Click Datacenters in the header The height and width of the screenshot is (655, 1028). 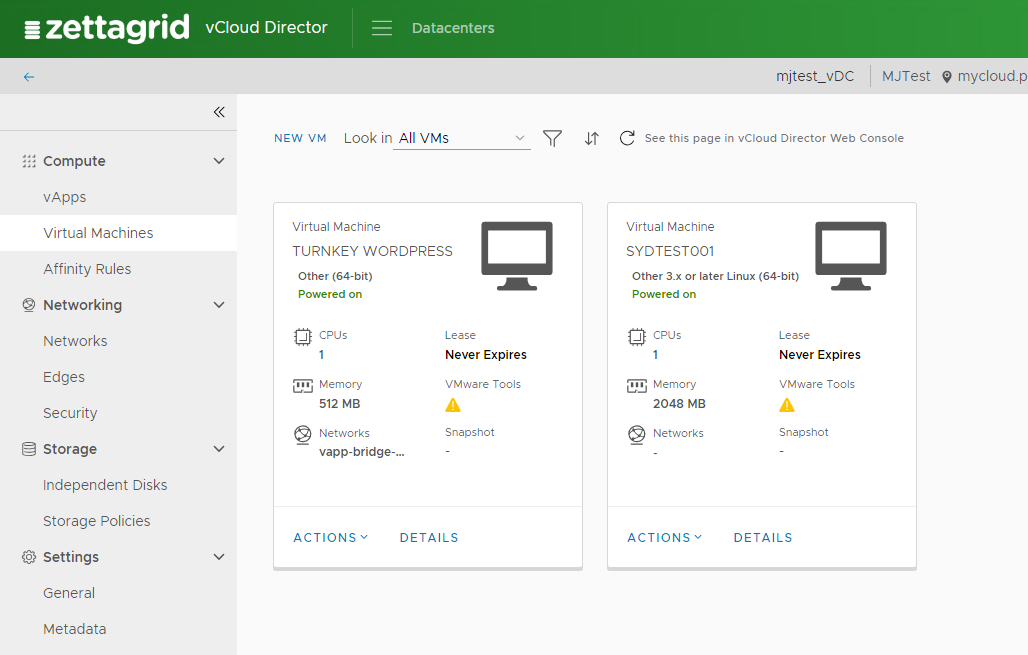point(453,28)
